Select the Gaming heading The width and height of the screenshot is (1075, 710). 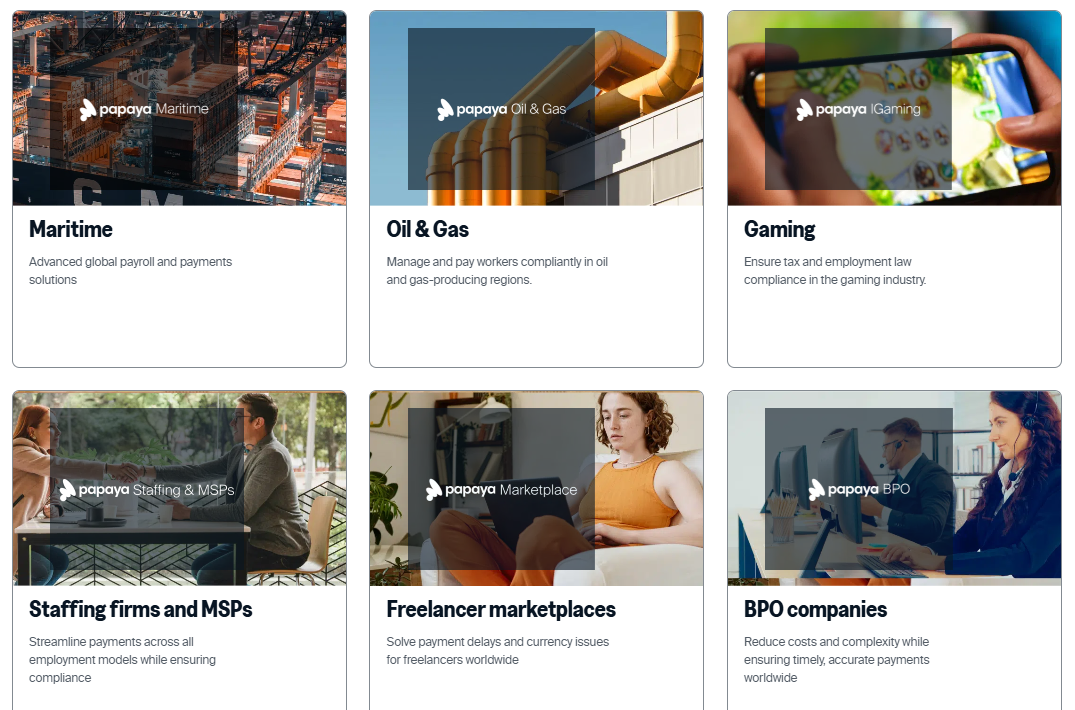point(780,230)
